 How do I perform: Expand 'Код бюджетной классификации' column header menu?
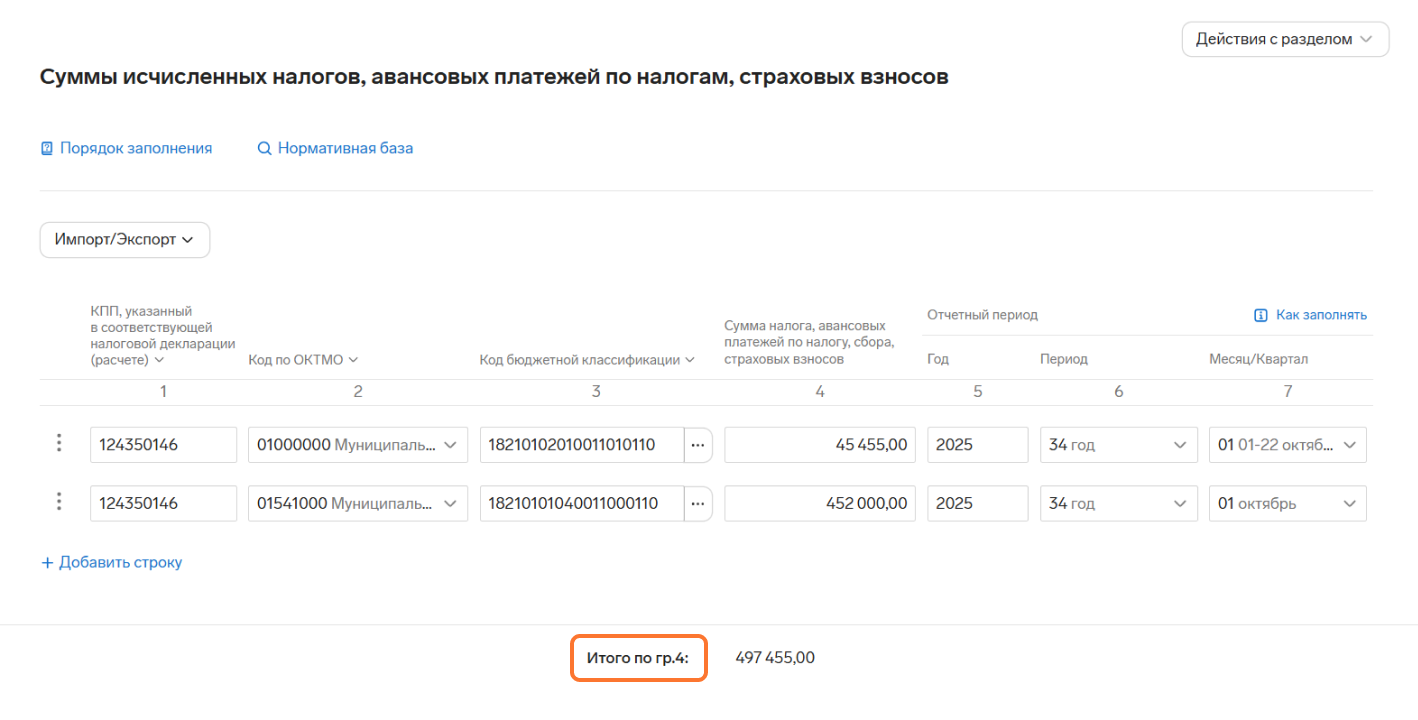(587, 360)
